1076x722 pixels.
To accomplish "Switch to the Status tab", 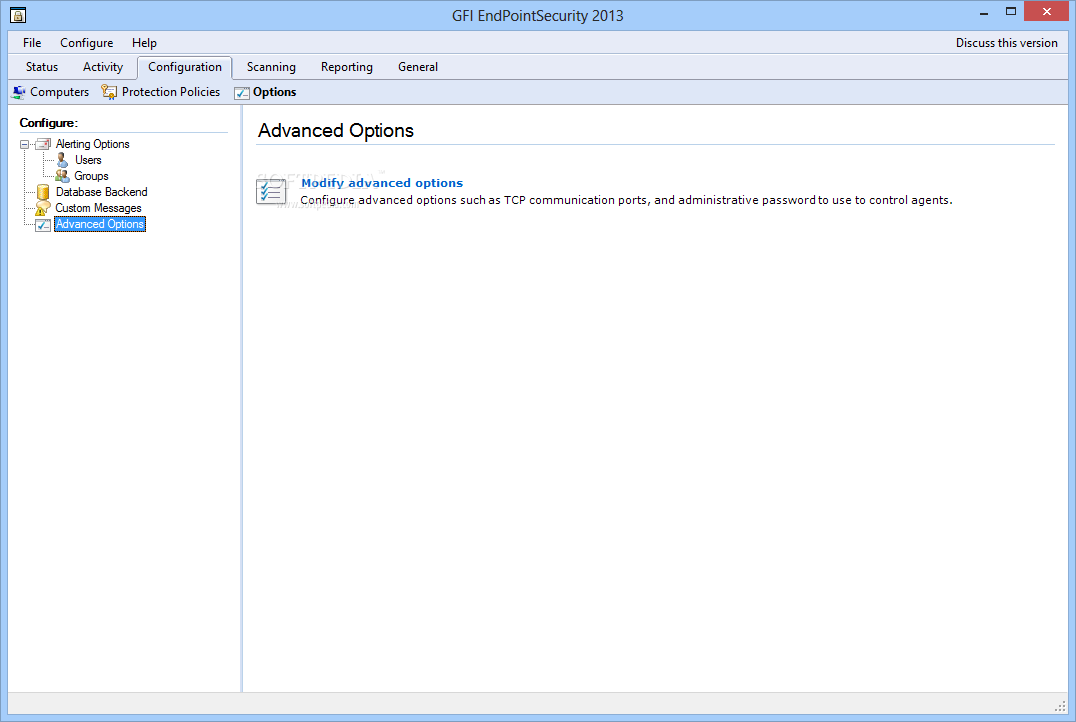I will (42, 67).
